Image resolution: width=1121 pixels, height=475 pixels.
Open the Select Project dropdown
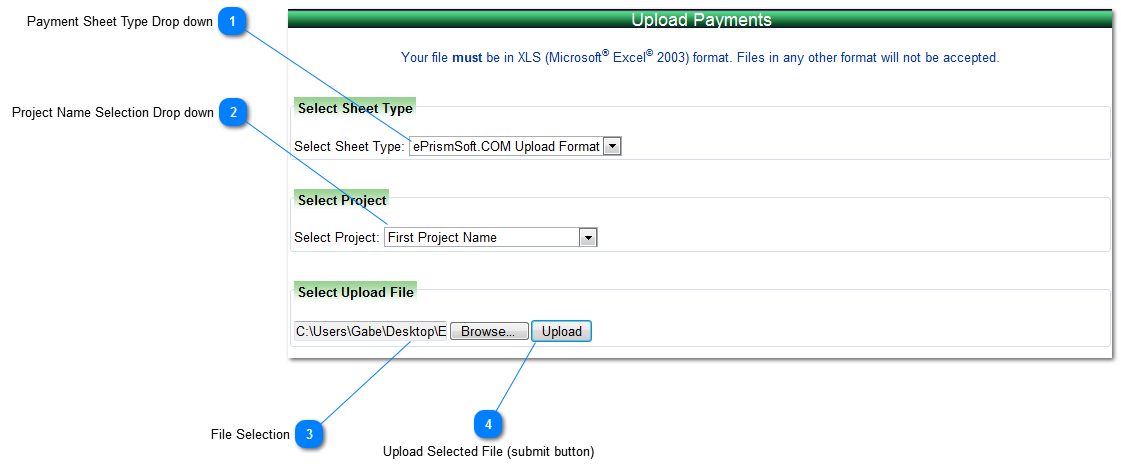(x=490, y=238)
